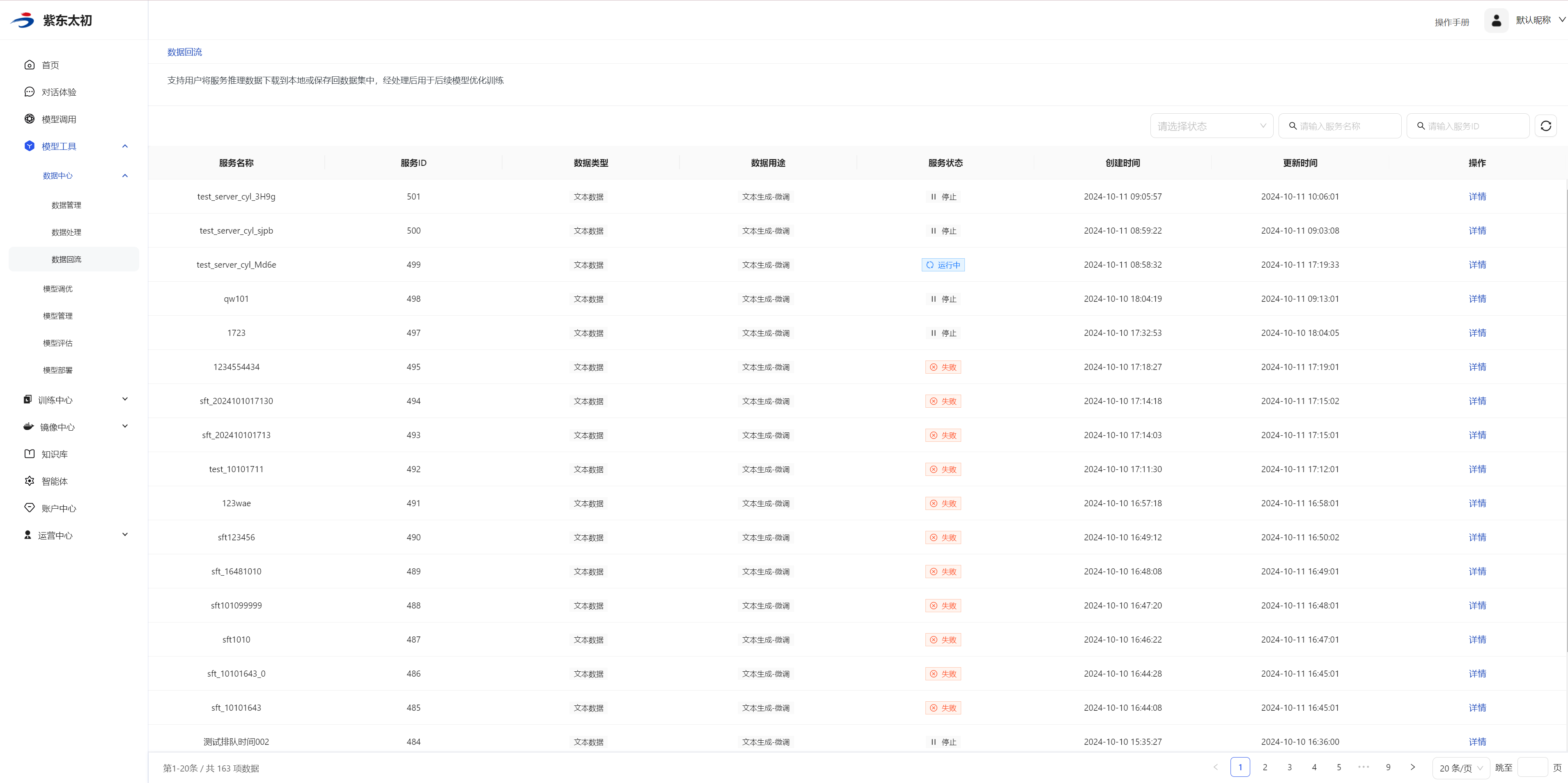1568x783 pixels.
Task: Open the 首页 home icon item
Action: point(29,64)
